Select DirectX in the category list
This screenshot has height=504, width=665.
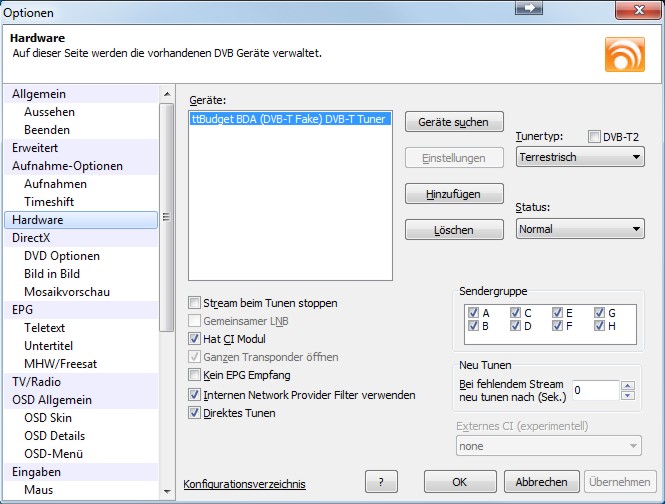point(31,238)
